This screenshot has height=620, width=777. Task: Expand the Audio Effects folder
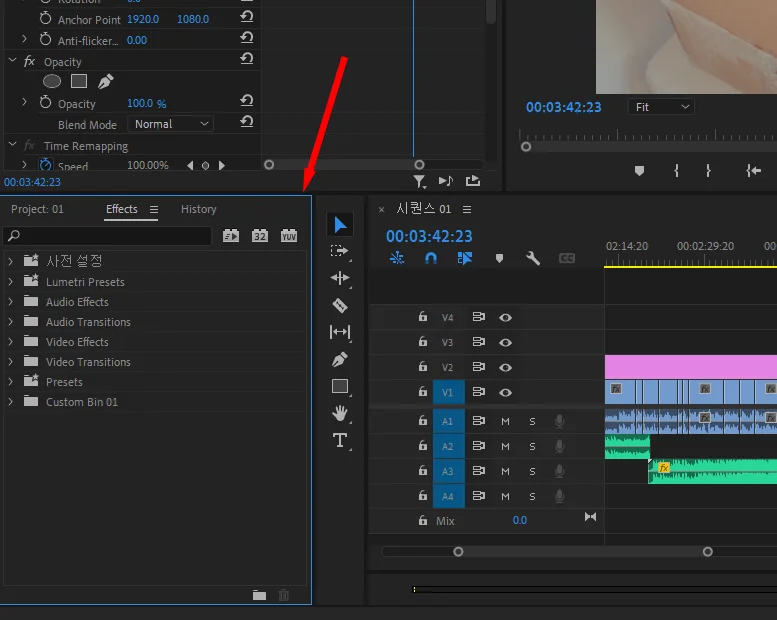point(10,301)
